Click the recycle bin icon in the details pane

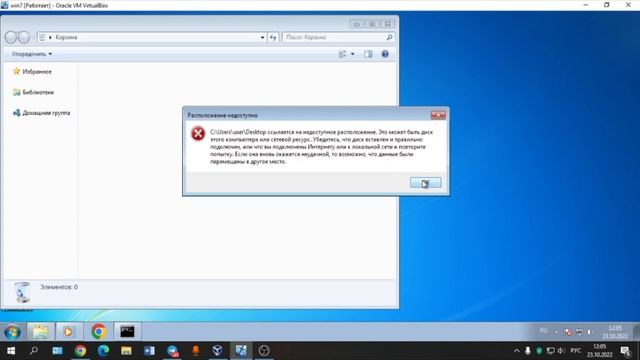tap(22, 292)
